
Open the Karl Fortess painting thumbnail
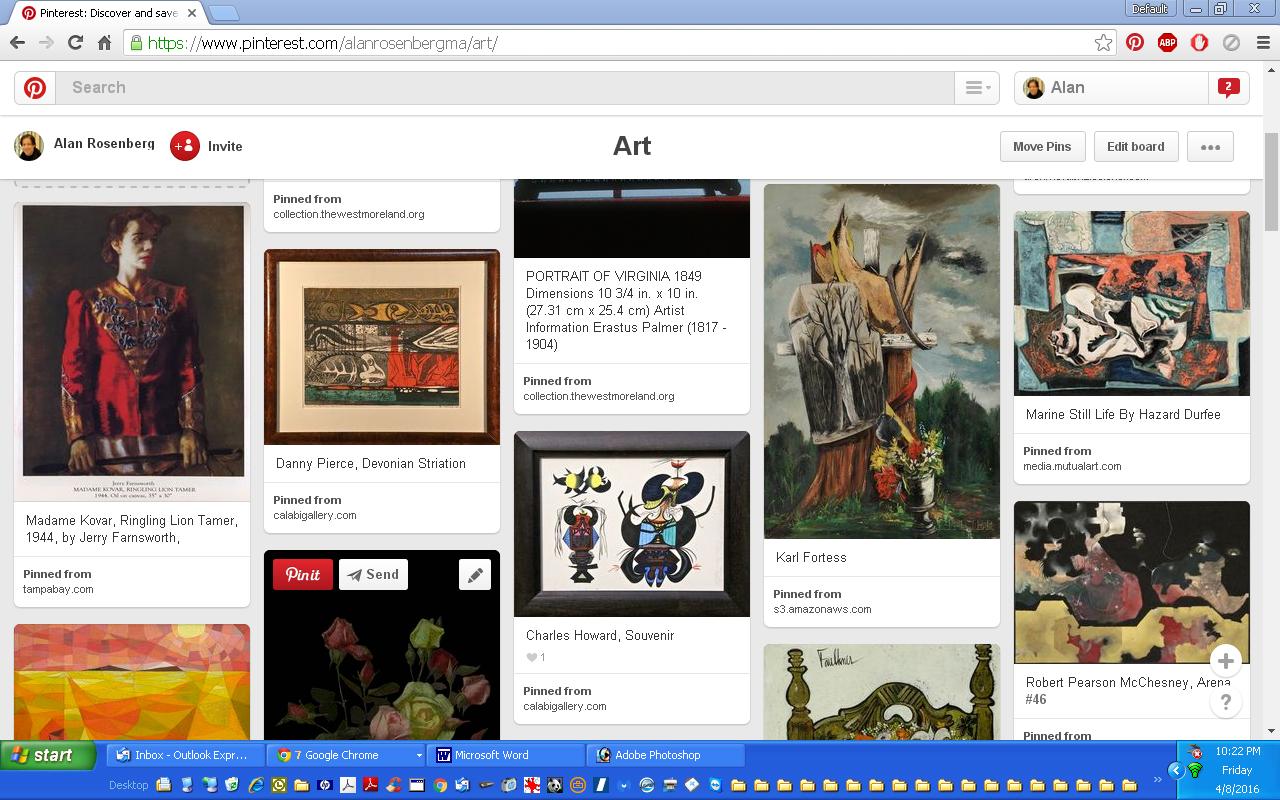tap(882, 361)
